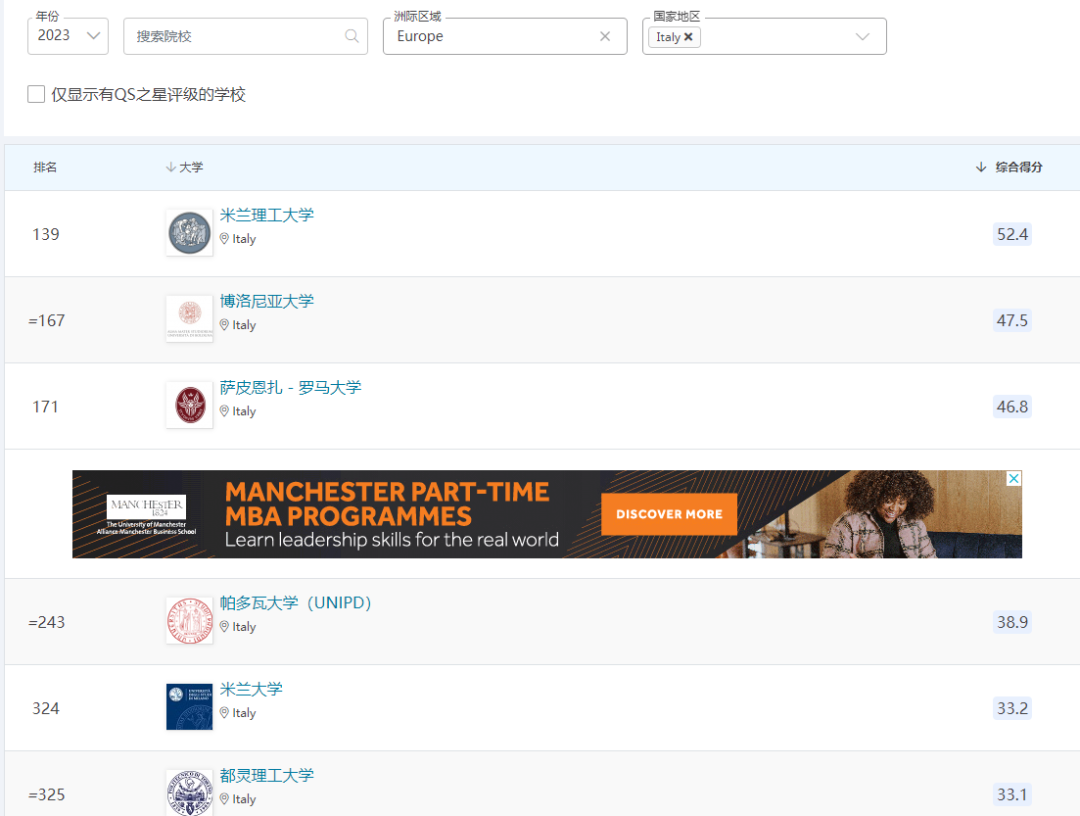The image size is (1080, 816).
Task: Click the Manchester 1824 logo in ad
Action: 146,508
